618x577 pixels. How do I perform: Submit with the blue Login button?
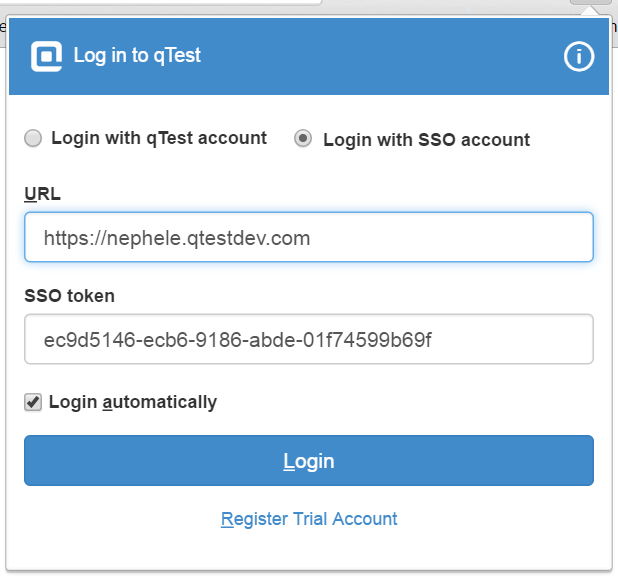coord(309,460)
